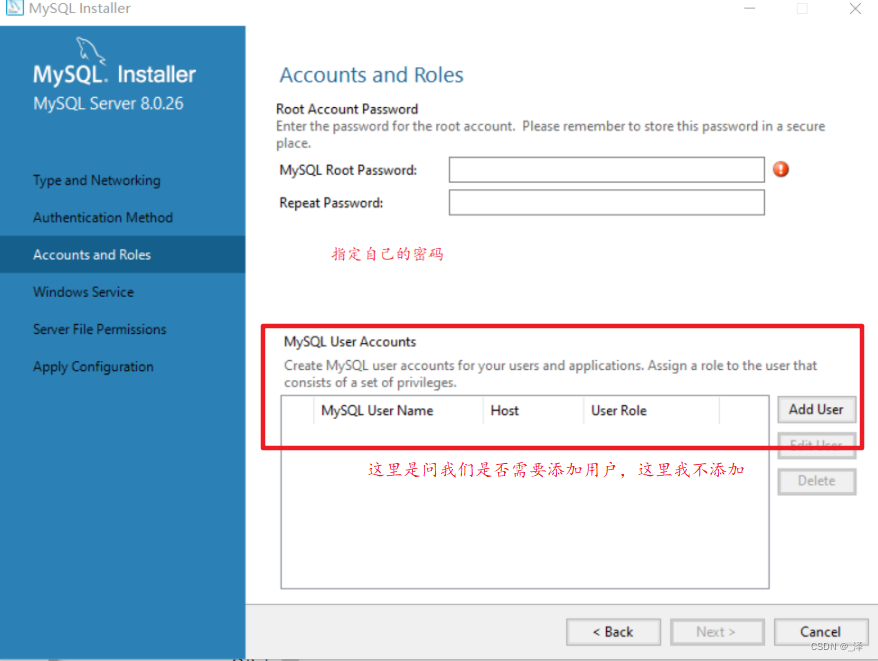
Task: Select the Authentication Method step
Action: 102,217
